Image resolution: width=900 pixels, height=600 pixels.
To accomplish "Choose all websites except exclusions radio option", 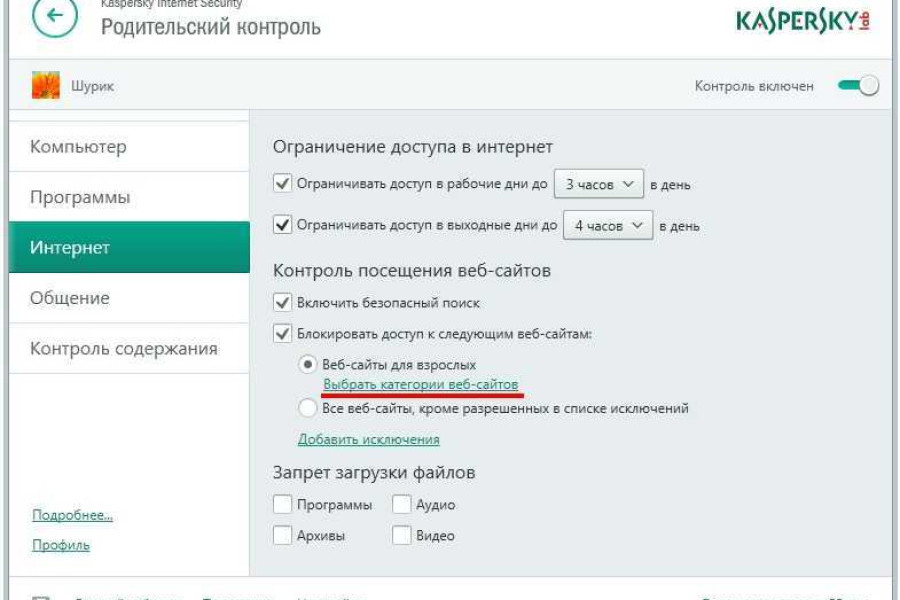I will [308, 408].
